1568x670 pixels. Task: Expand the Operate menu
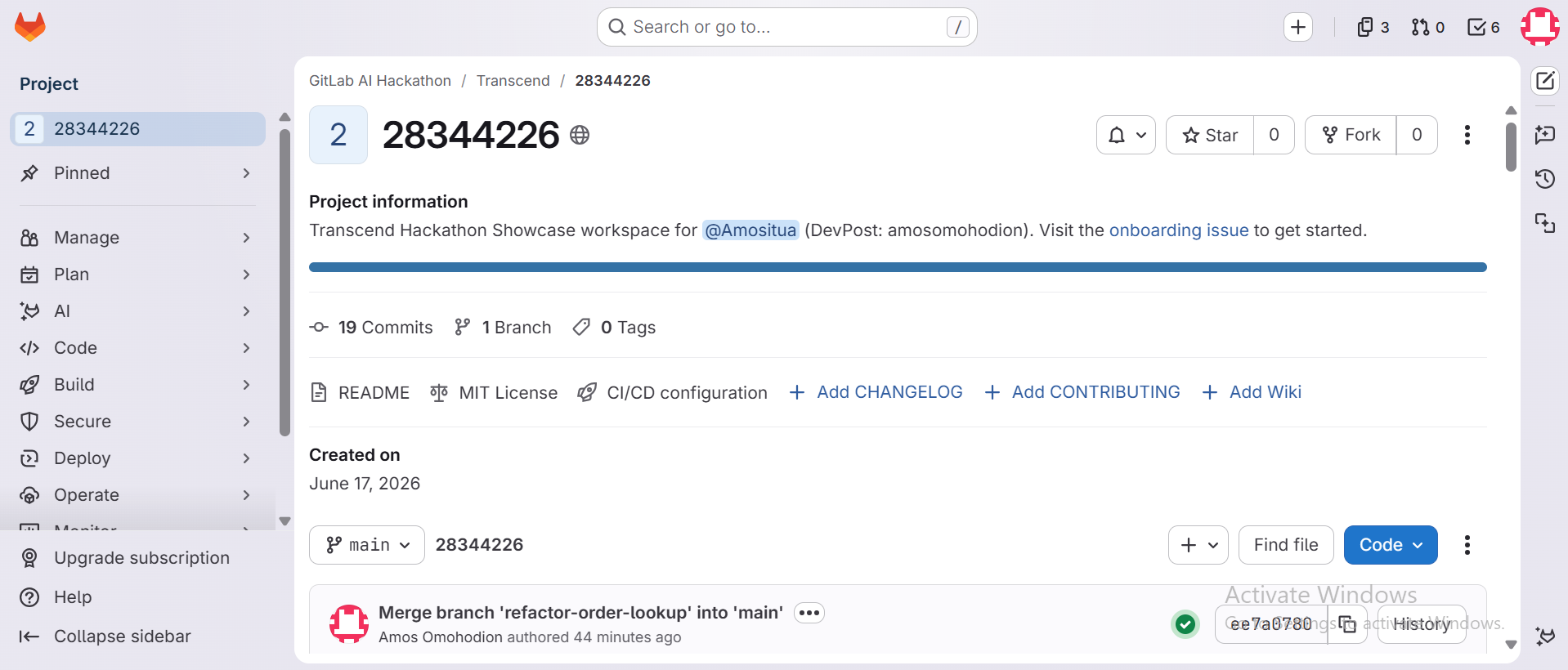click(x=138, y=495)
